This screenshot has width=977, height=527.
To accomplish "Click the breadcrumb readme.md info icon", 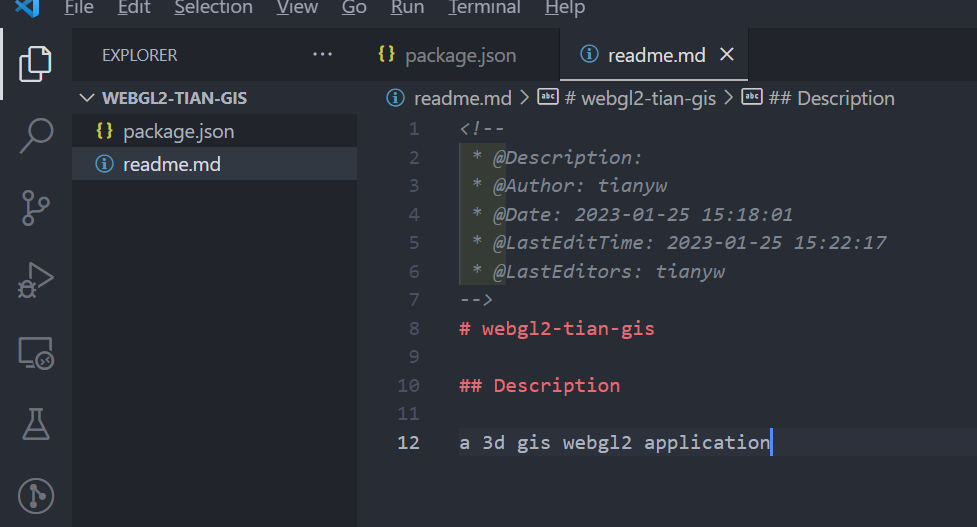I will coord(395,98).
